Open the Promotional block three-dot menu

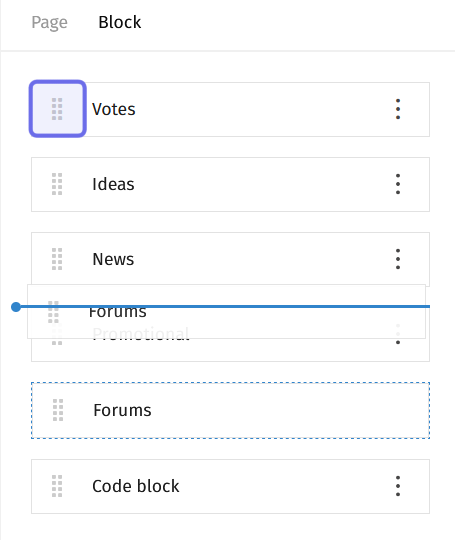(398, 334)
